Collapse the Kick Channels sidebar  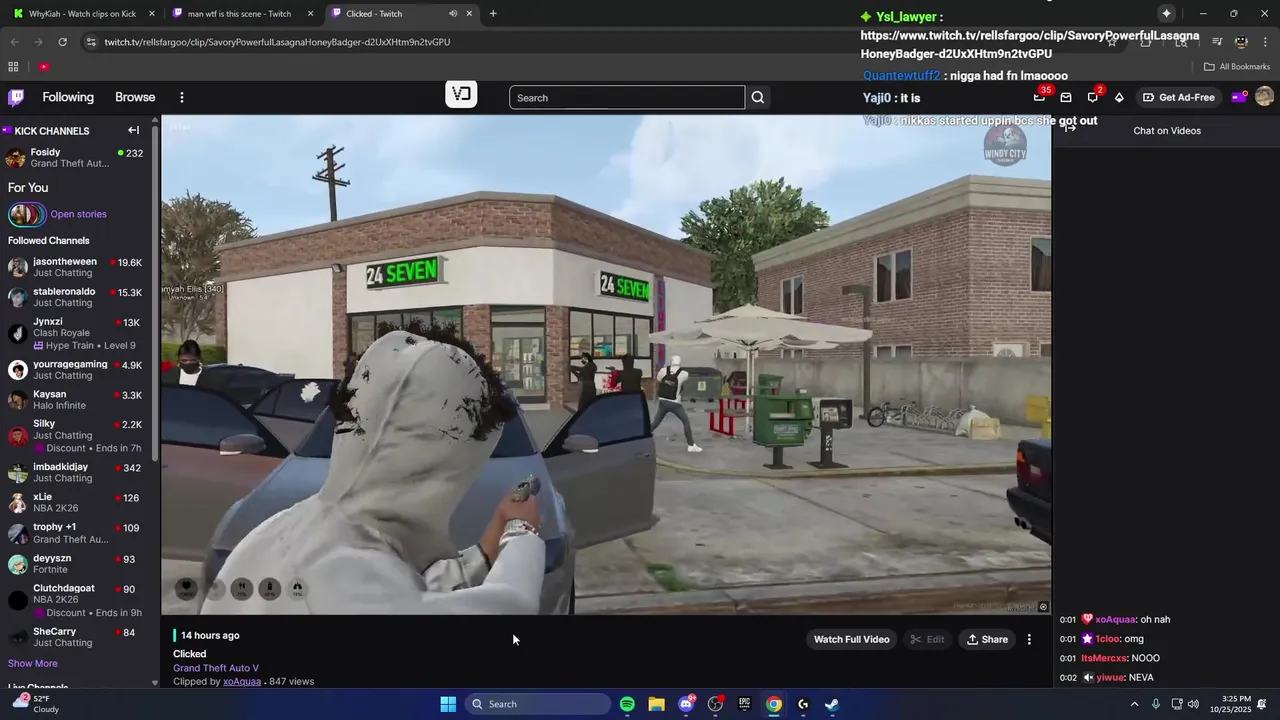click(x=133, y=130)
